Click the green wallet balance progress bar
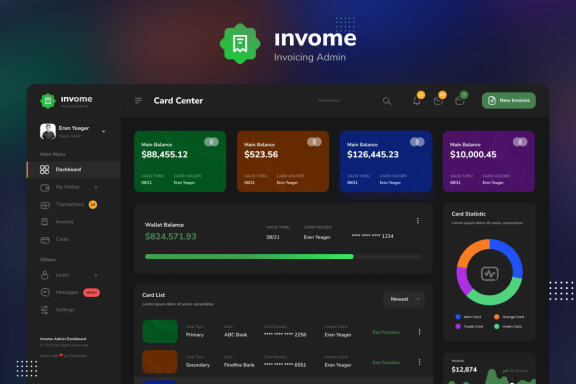Screen dimensions: 576x384 pos(249,256)
